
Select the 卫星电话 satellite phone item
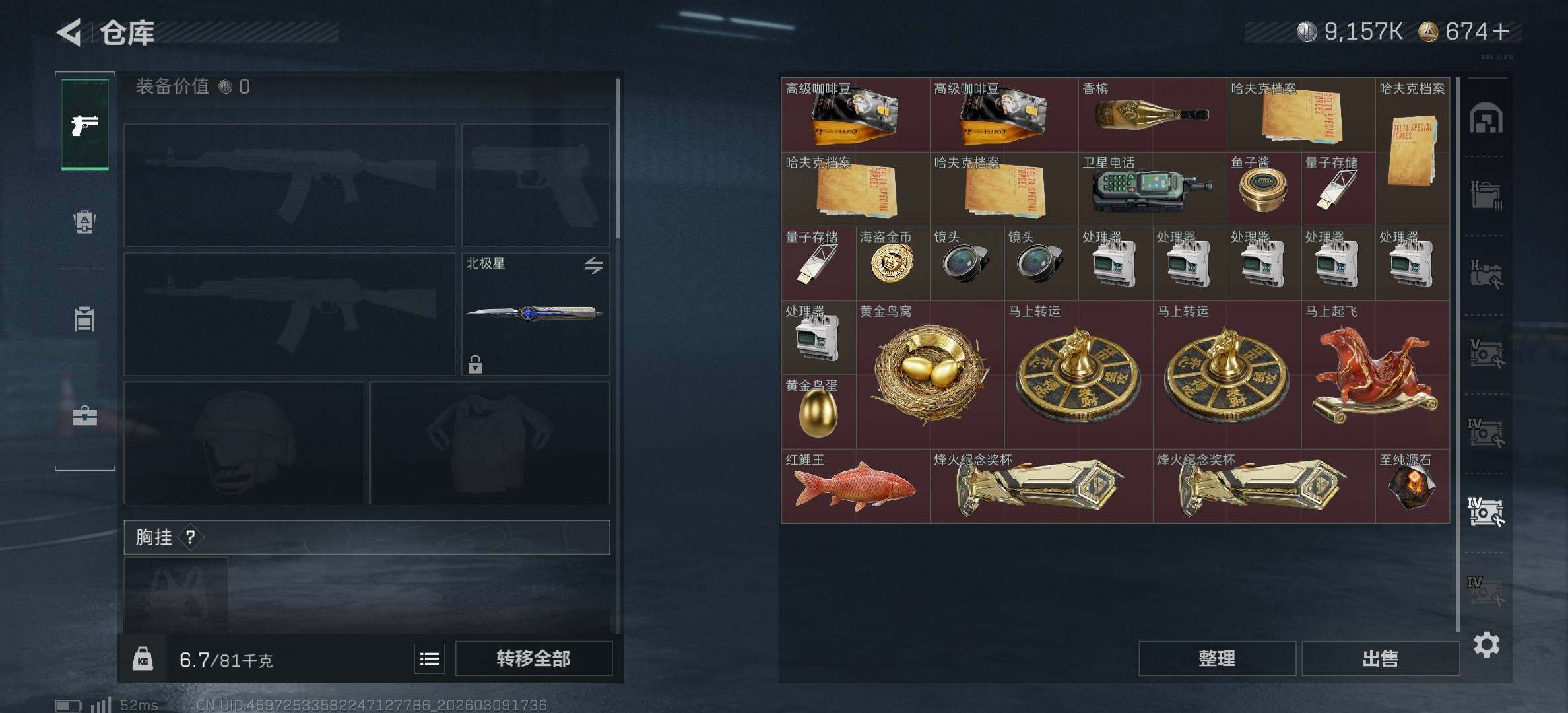1153,189
